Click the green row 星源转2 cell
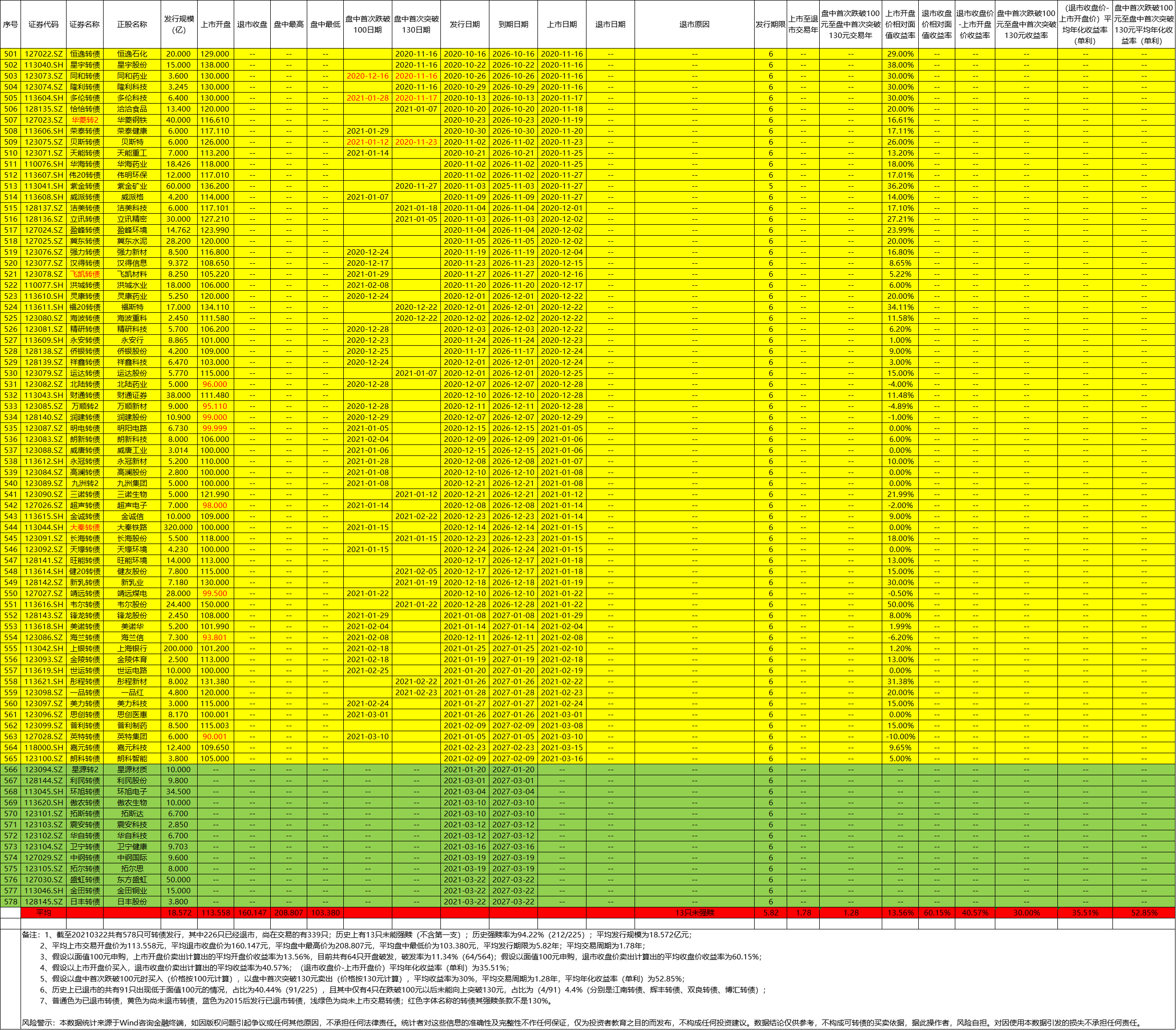This screenshot has width=1176, height=1030. click(85, 770)
